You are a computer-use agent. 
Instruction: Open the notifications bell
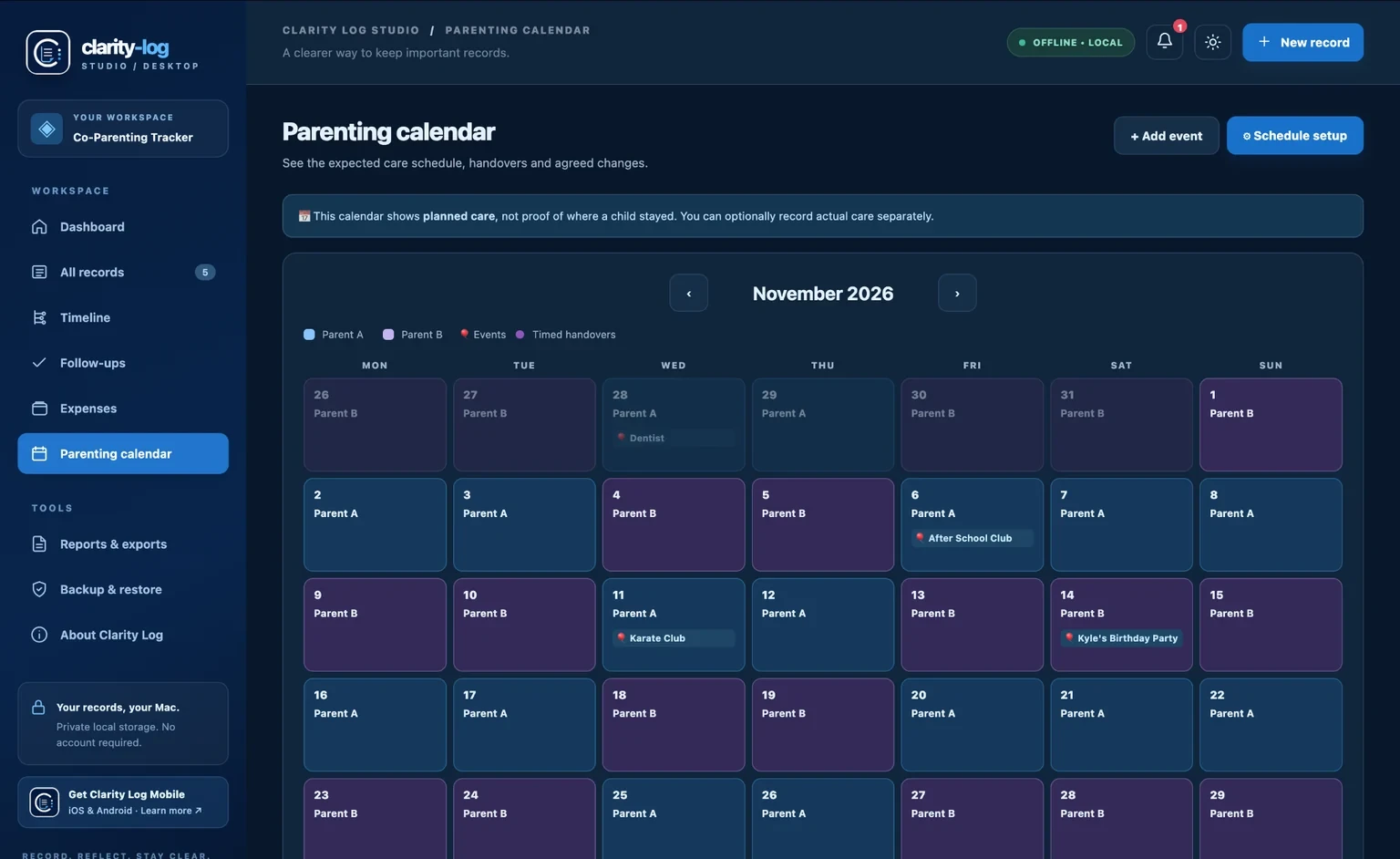click(1164, 42)
